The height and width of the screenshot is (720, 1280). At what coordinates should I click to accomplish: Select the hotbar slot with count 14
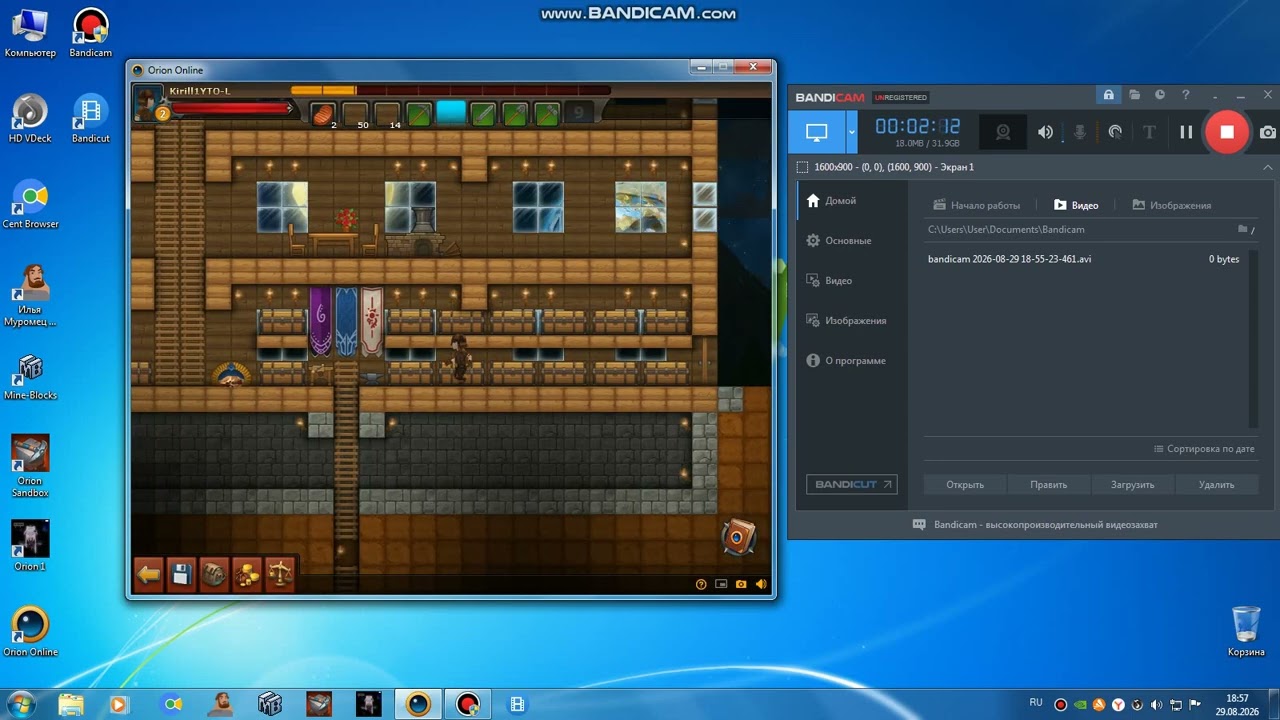387,114
